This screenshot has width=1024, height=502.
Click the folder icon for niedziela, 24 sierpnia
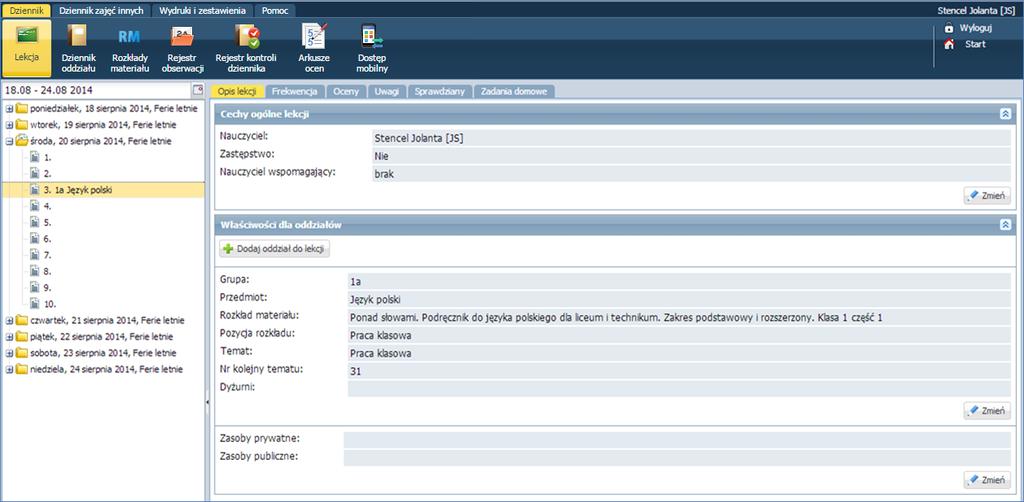22,369
